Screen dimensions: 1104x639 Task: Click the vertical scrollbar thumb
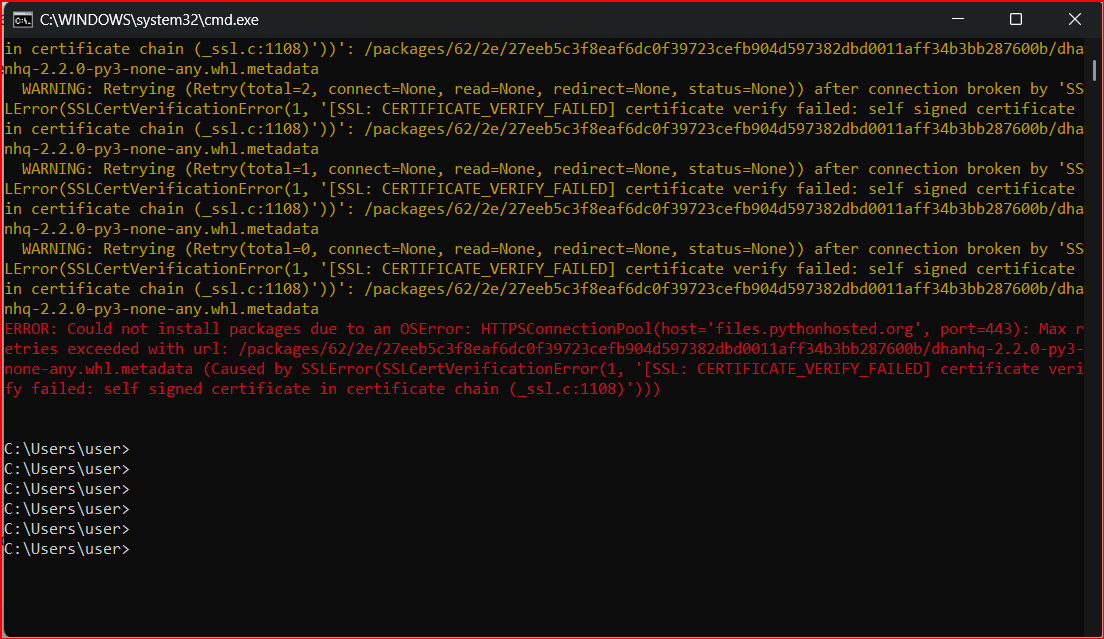[1094, 70]
